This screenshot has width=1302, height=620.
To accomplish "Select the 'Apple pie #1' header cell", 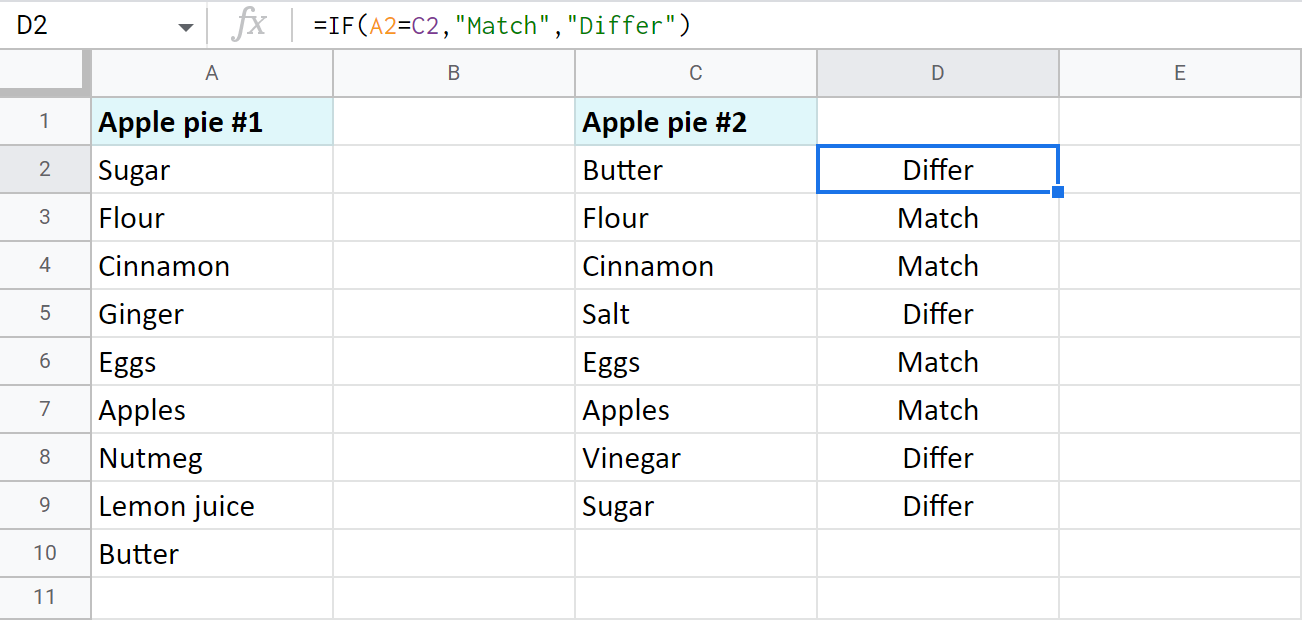I will point(212,122).
